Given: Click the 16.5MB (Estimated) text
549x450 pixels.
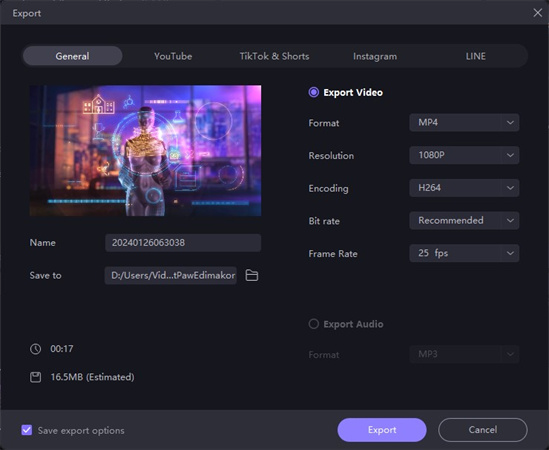Looking at the screenshot, I should point(92,377).
